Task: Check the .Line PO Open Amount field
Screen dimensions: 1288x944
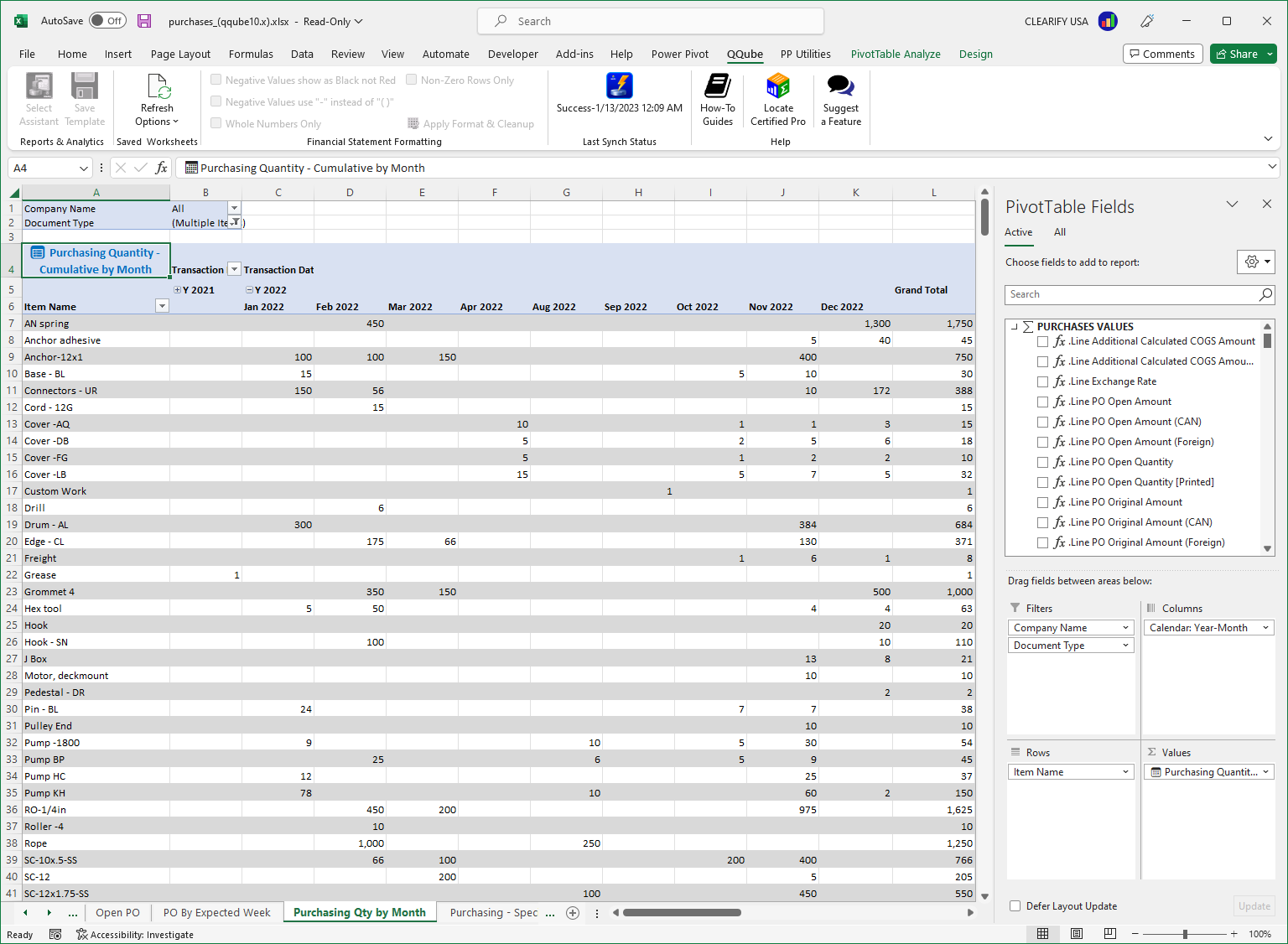Action: click(x=1042, y=402)
